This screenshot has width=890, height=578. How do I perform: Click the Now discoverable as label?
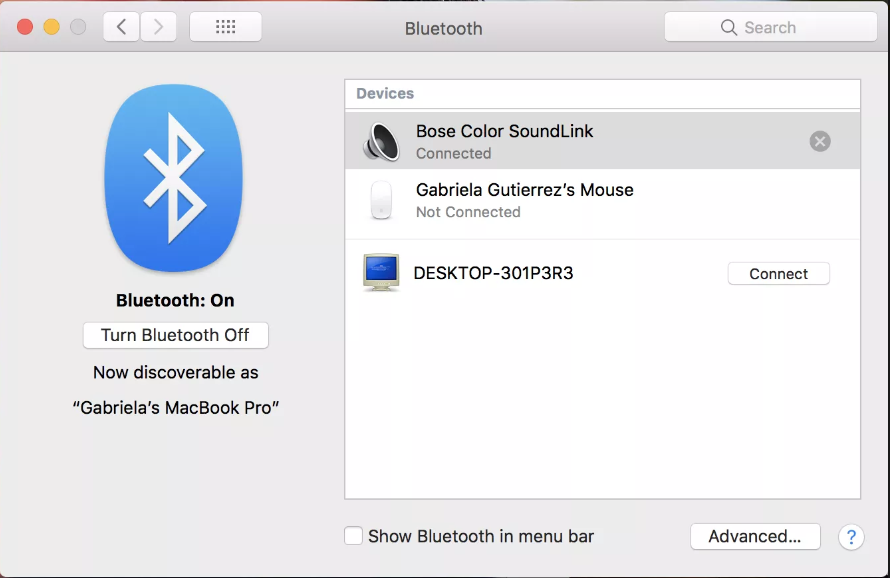pyautogui.click(x=175, y=372)
